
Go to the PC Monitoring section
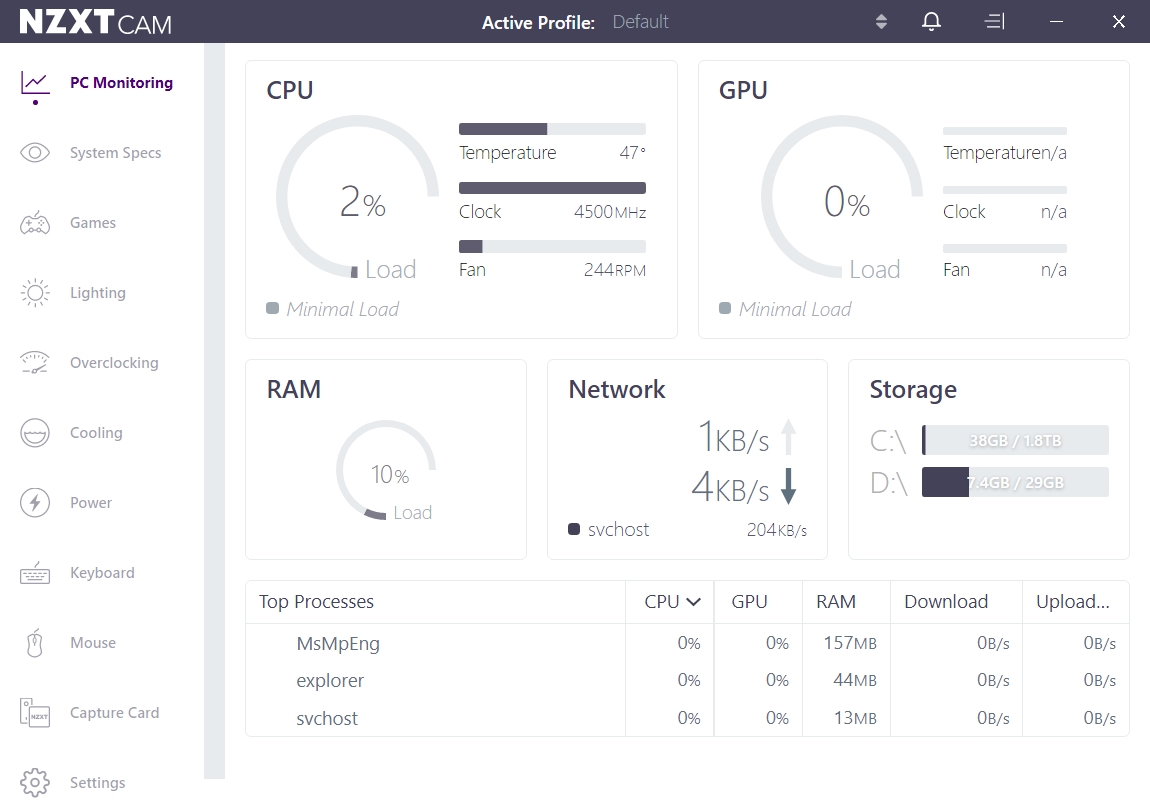tap(122, 83)
